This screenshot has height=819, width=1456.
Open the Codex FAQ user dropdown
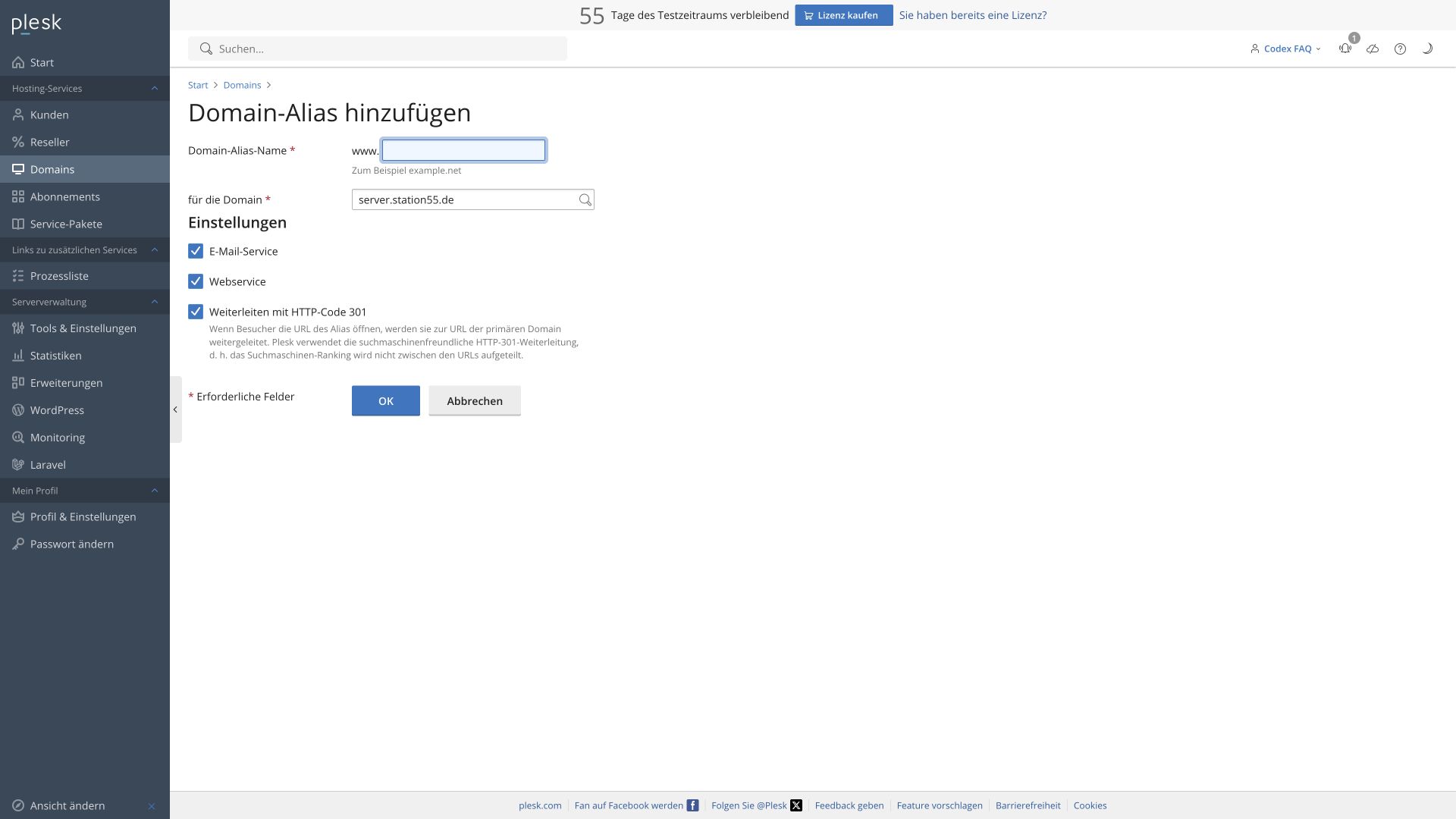coord(1285,49)
